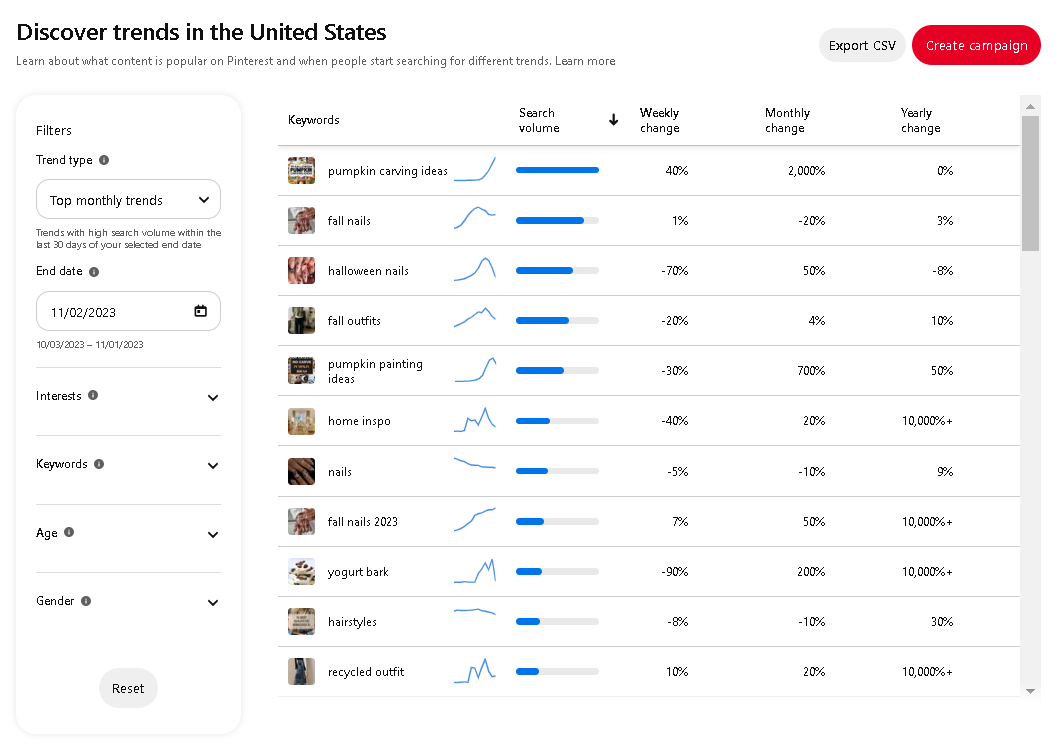Click the End date info icon
Screen dimensions: 1059x749
point(95,271)
